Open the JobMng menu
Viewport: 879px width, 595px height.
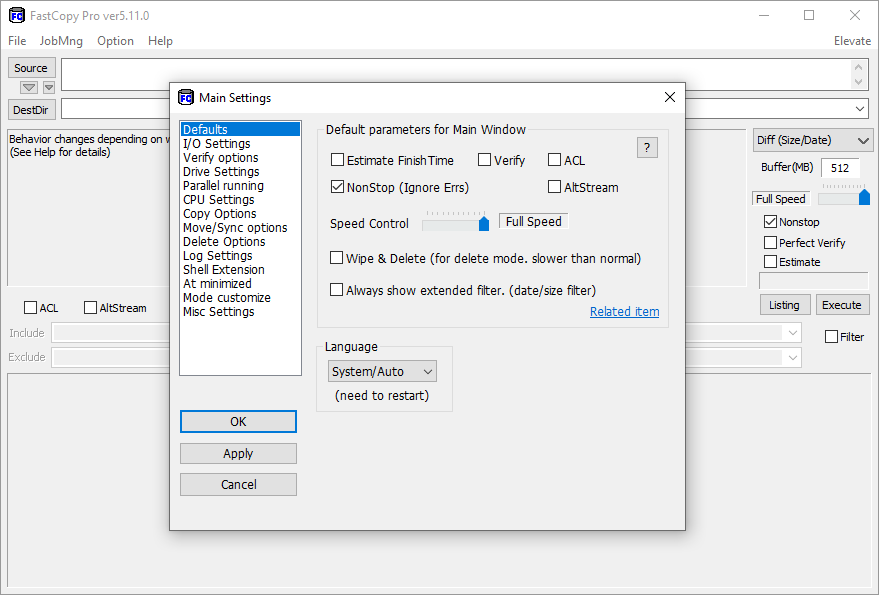click(x=61, y=41)
